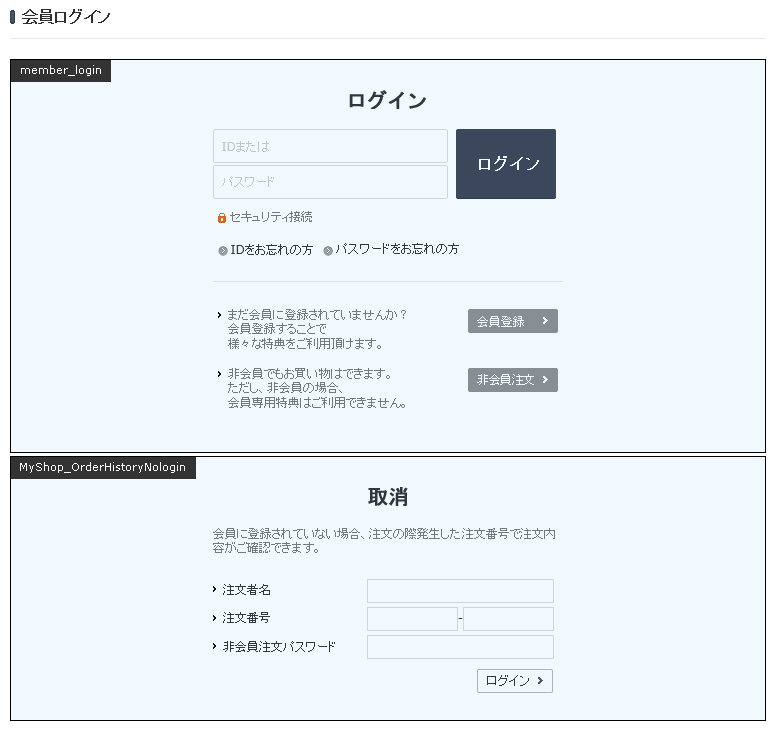Screen dimensions: 776x731
Task: Click the パスワード input field
Action: coord(330,182)
